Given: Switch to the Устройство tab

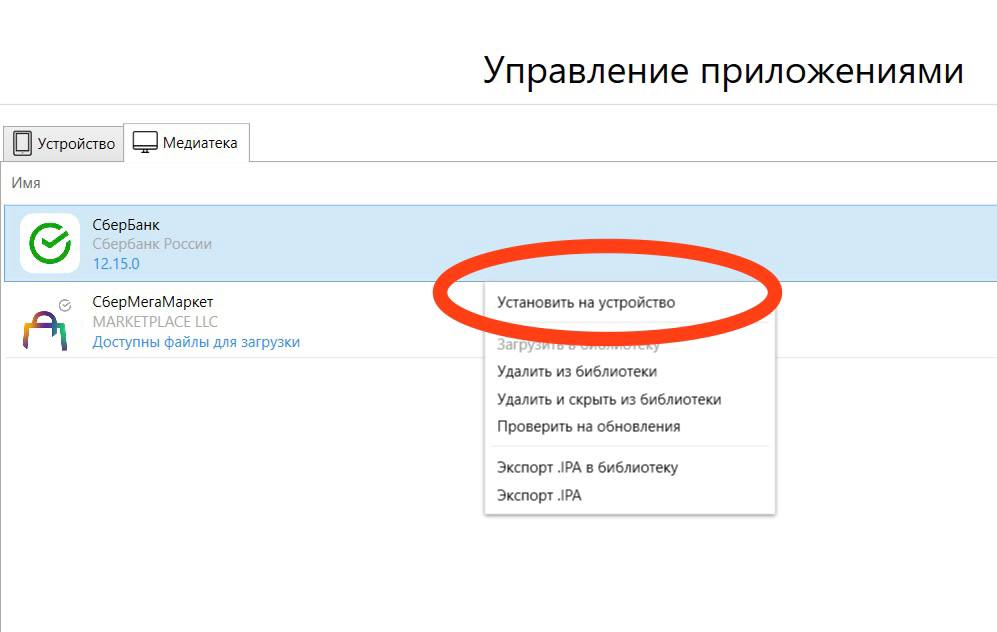Looking at the screenshot, I should click(63, 143).
